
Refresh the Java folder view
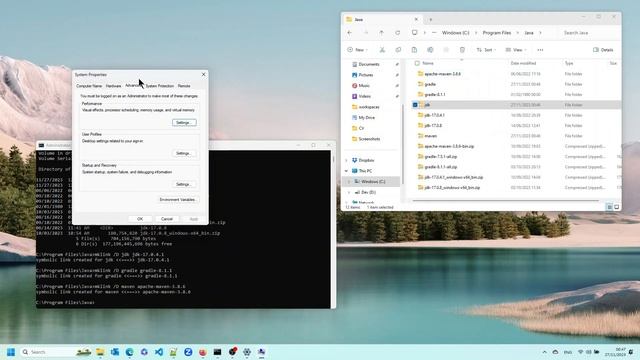click(x=397, y=33)
